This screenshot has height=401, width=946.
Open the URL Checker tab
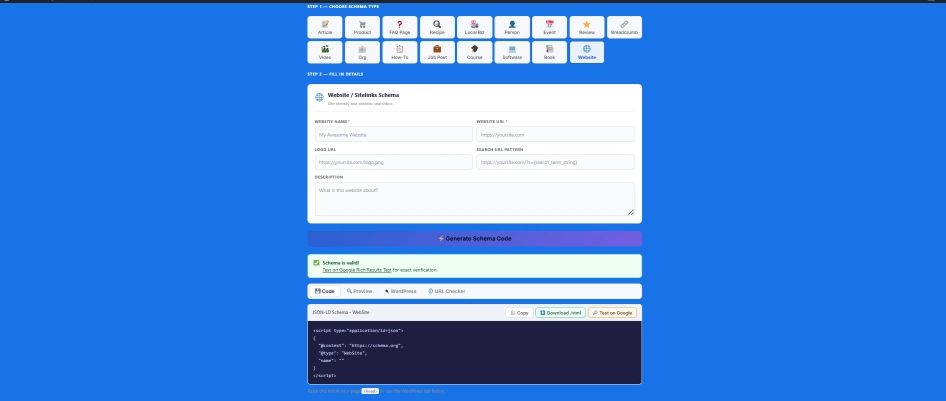tap(446, 291)
